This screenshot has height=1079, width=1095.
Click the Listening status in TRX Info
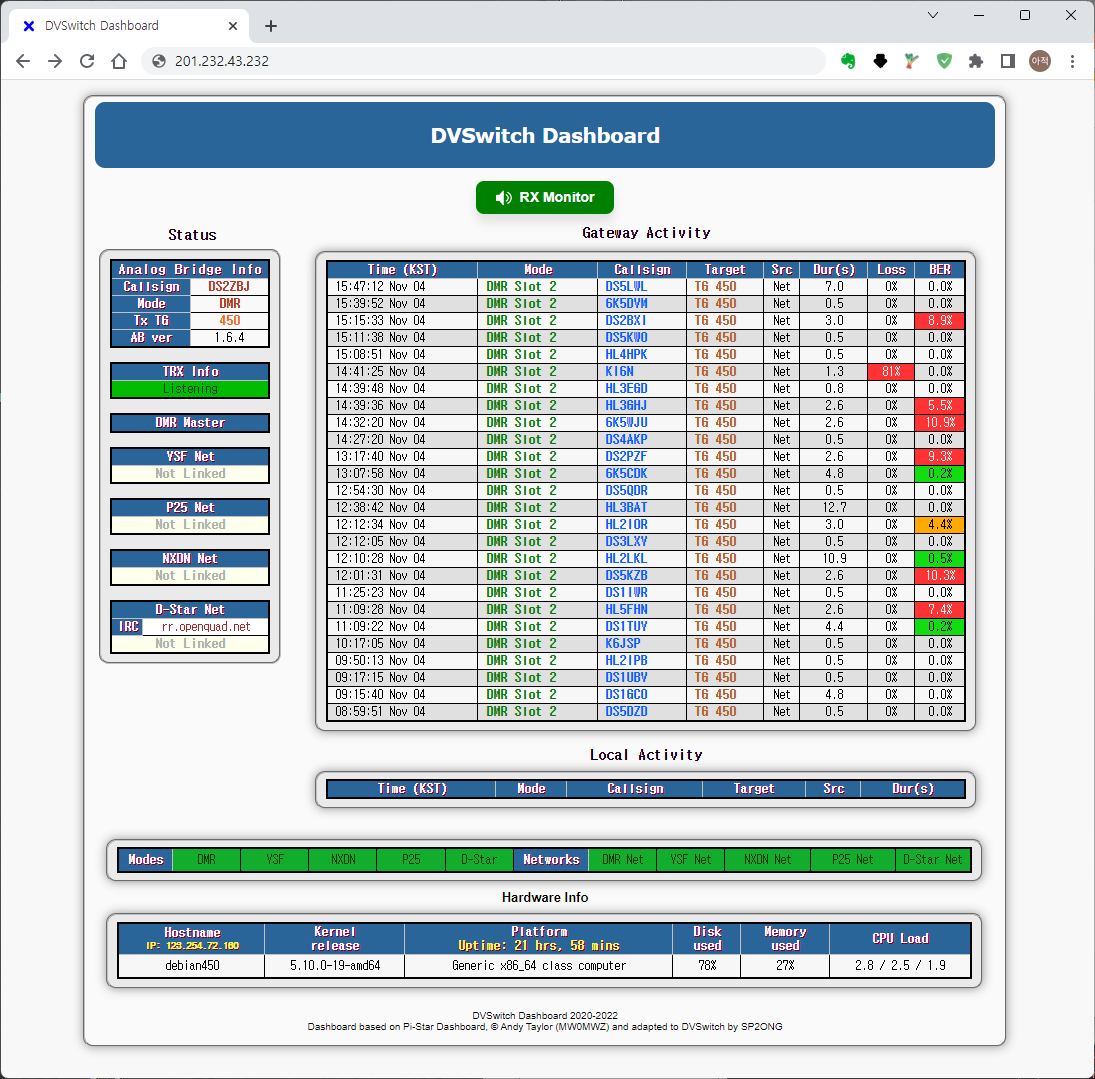click(x=190, y=388)
